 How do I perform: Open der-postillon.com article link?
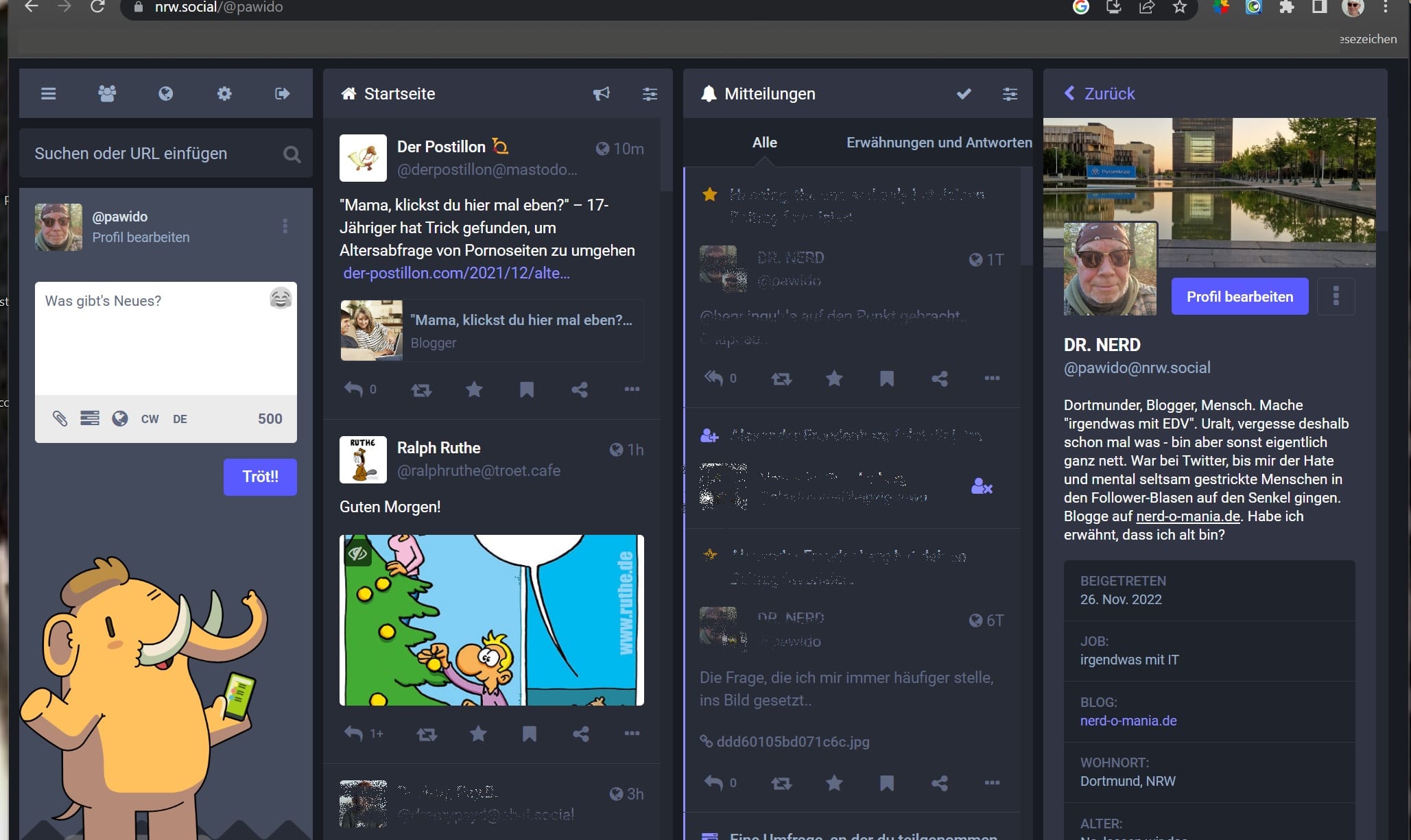456,273
